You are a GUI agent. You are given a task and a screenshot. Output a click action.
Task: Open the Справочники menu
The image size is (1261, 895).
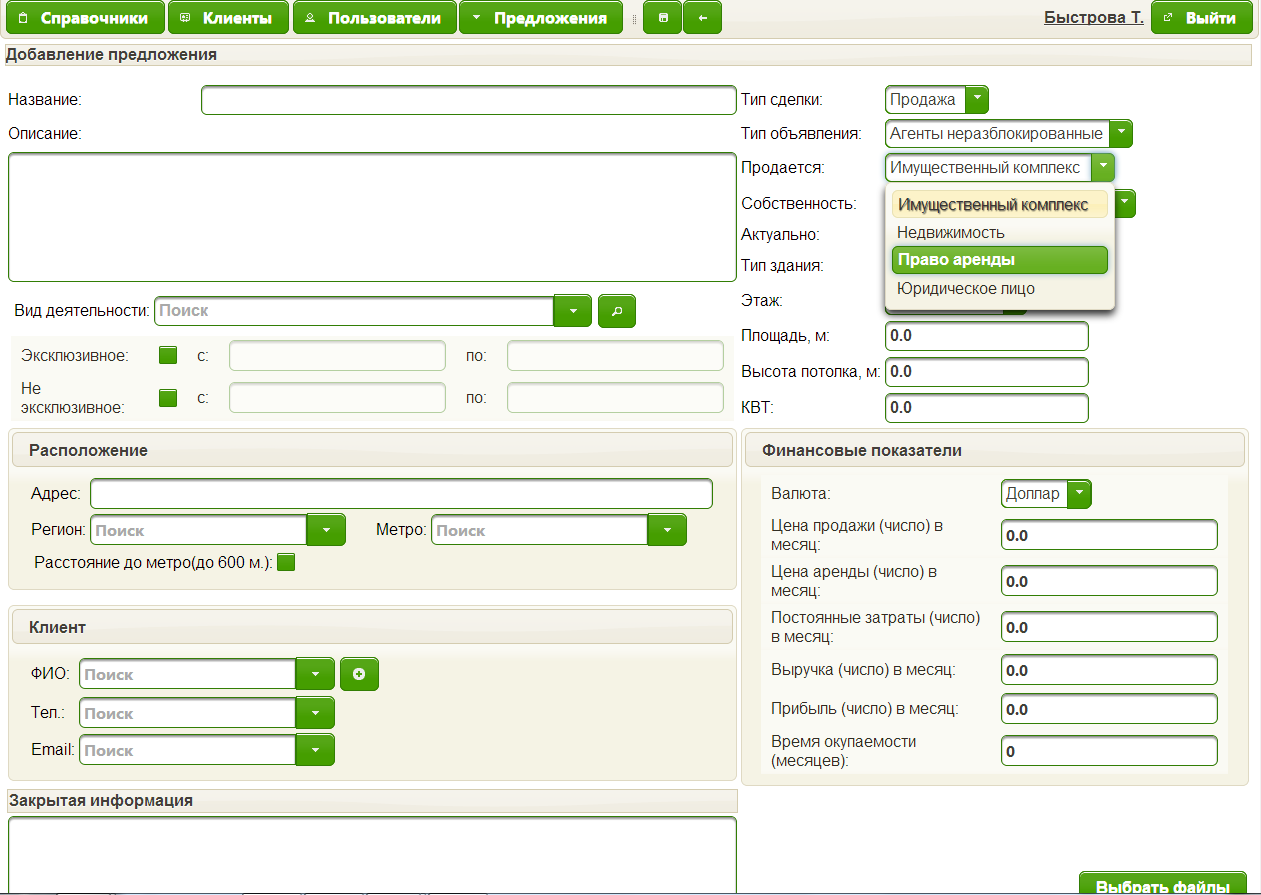click(x=84, y=18)
